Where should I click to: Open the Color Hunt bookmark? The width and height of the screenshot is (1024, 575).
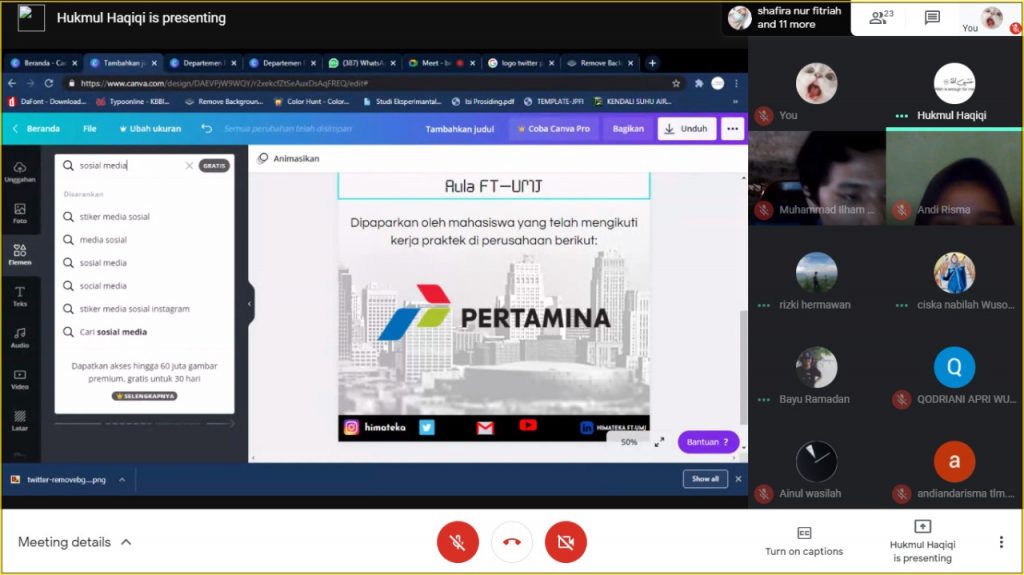tap(312, 101)
